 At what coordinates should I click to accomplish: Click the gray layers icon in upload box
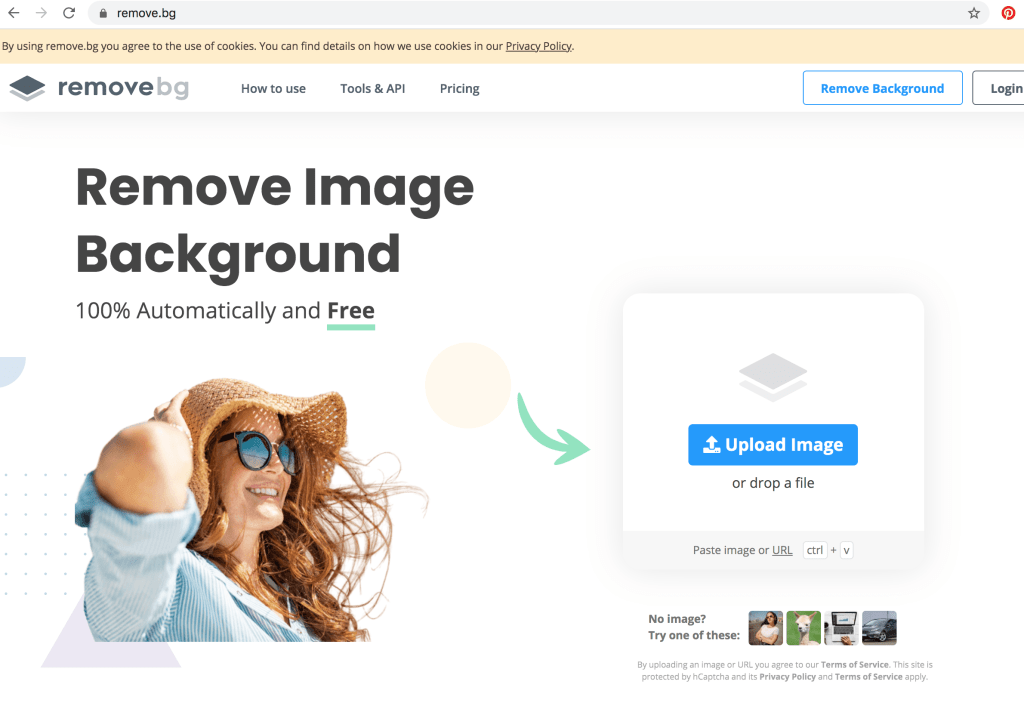[x=772, y=378]
